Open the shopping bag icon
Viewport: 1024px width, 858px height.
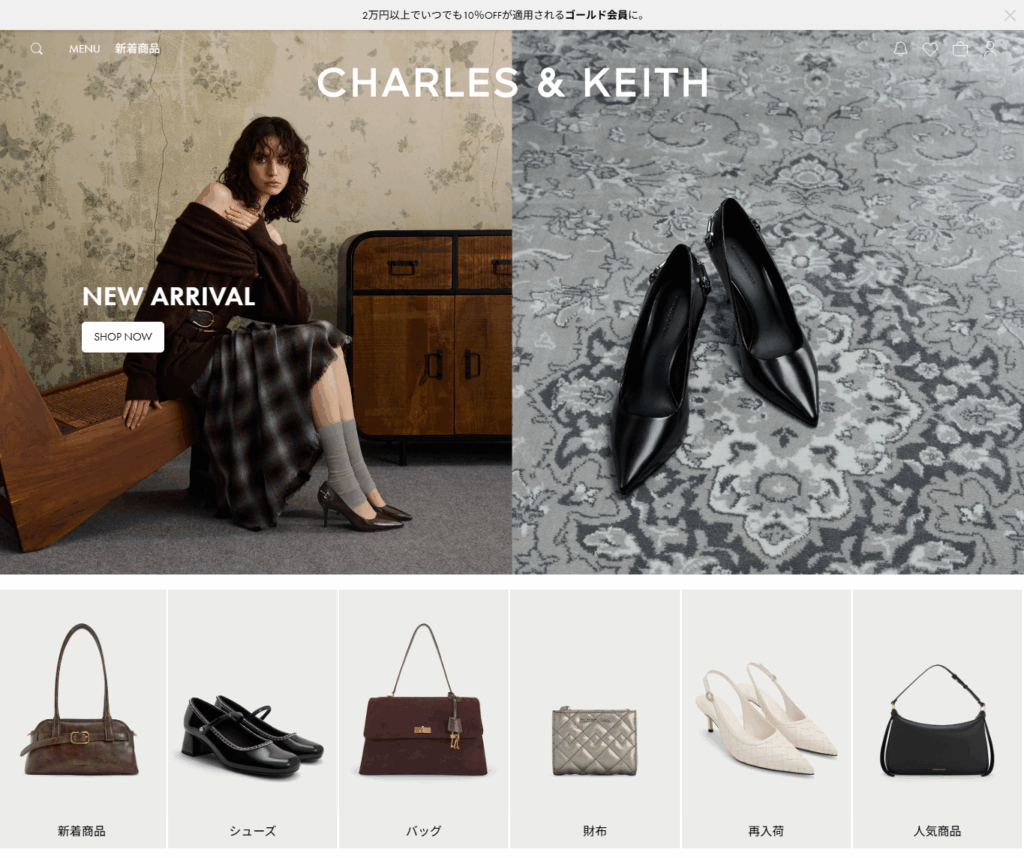tap(961, 49)
